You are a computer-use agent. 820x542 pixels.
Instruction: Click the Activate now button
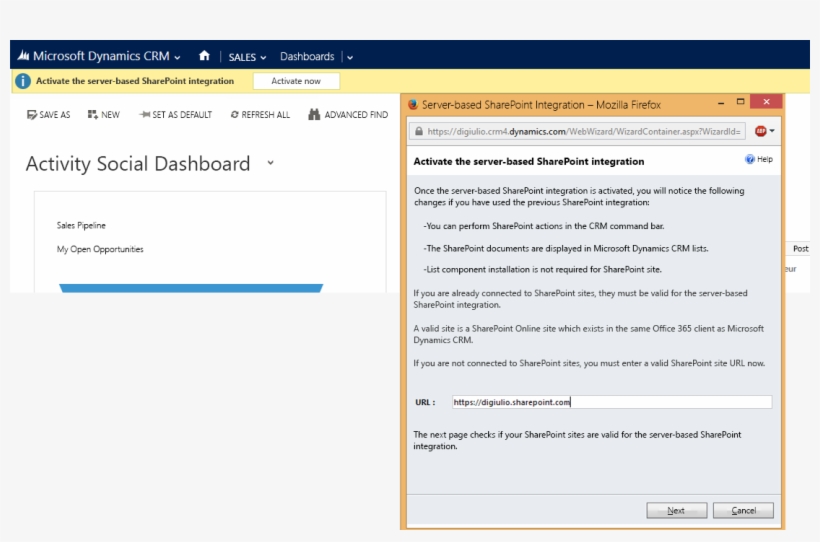coord(296,81)
